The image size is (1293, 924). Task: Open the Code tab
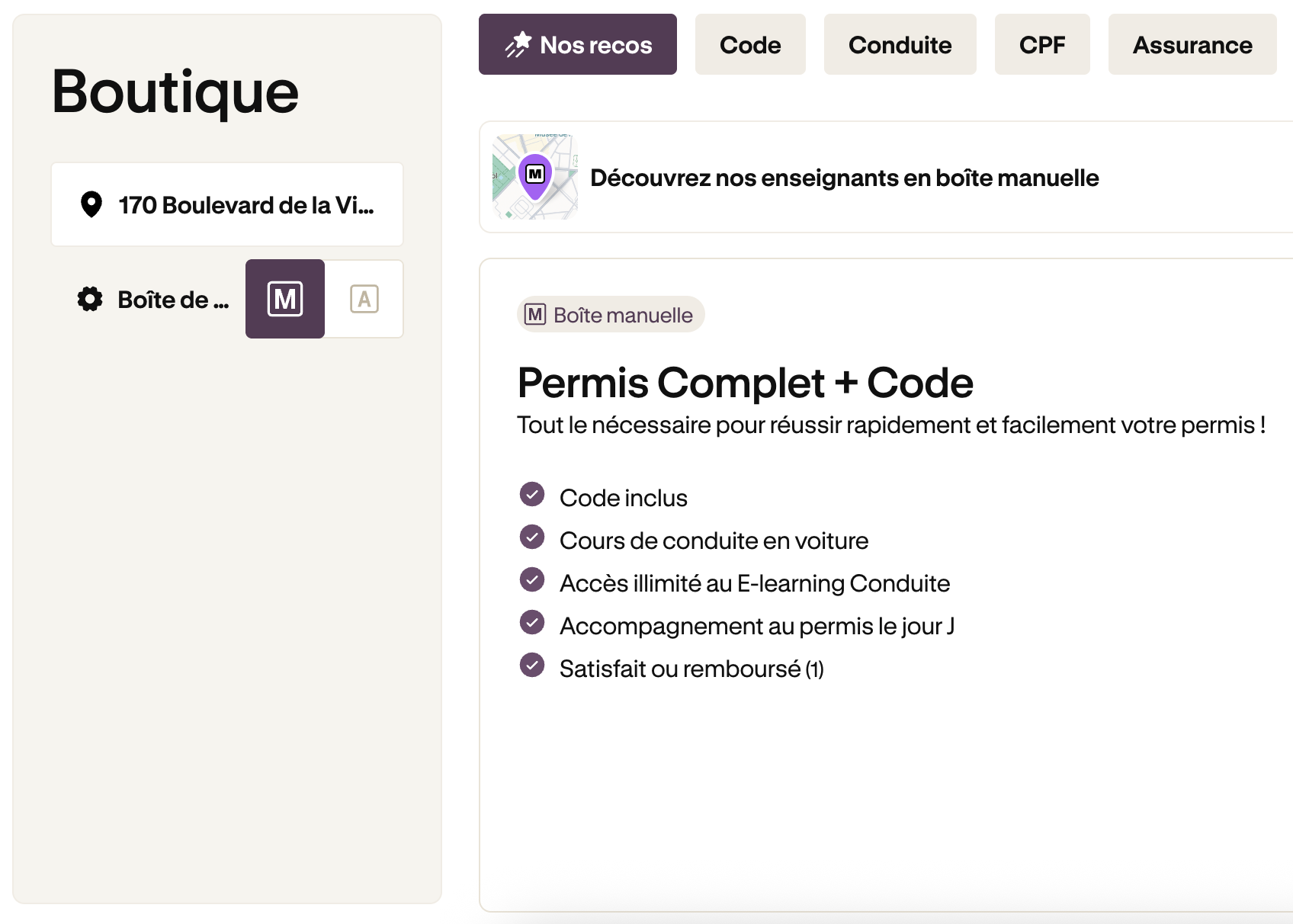750,44
